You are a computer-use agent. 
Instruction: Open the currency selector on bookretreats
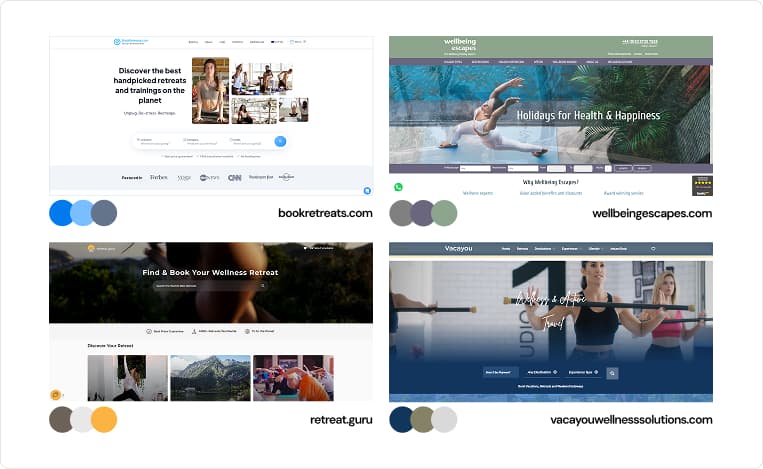coord(277,42)
